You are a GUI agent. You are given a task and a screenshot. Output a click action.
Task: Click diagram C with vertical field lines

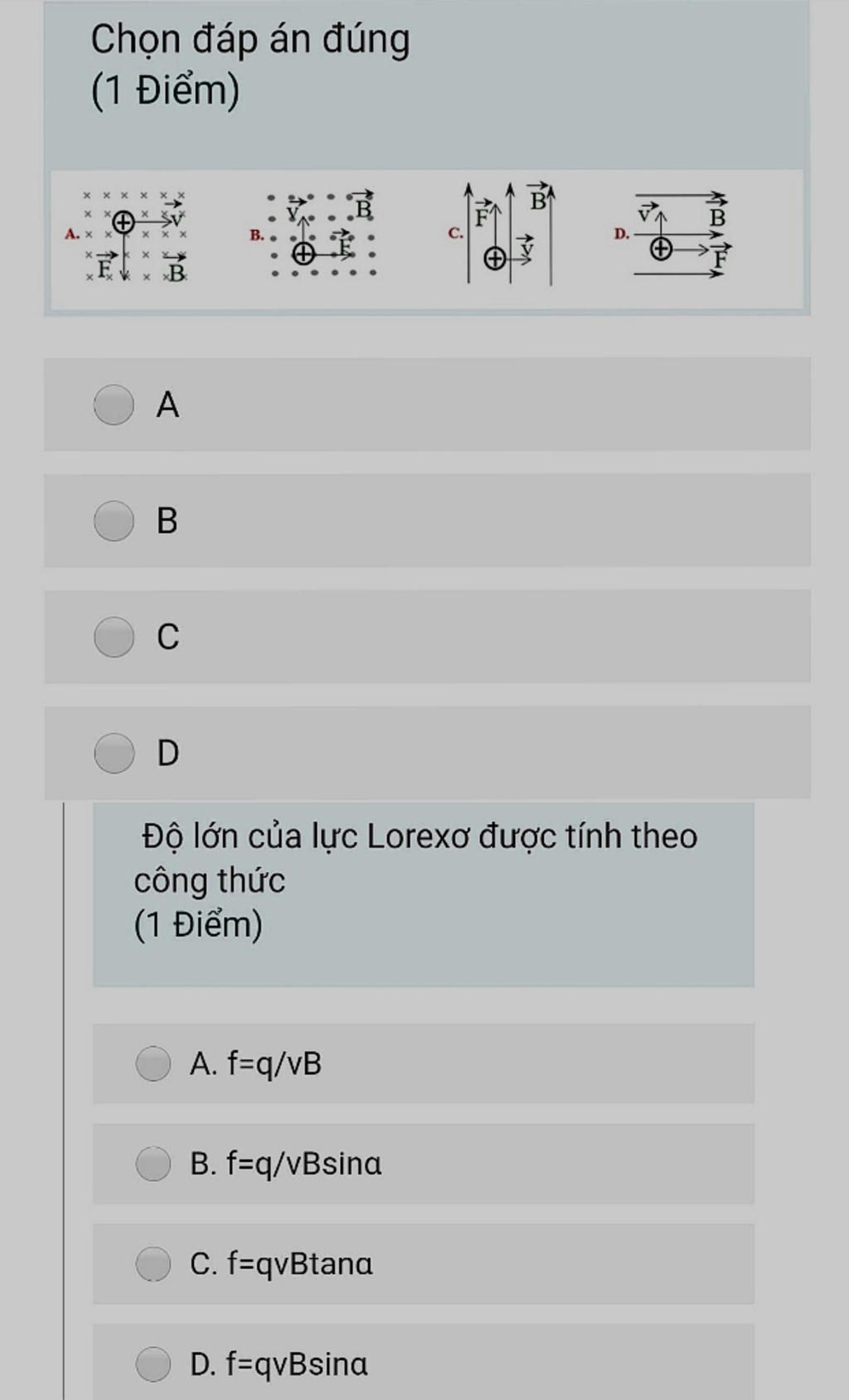pyautogui.click(x=502, y=234)
